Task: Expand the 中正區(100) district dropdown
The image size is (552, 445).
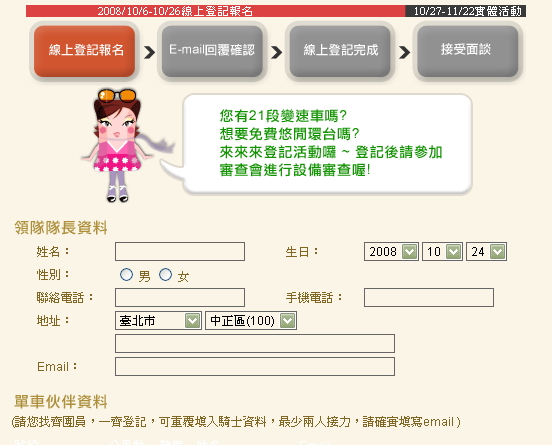Action: coord(251,320)
